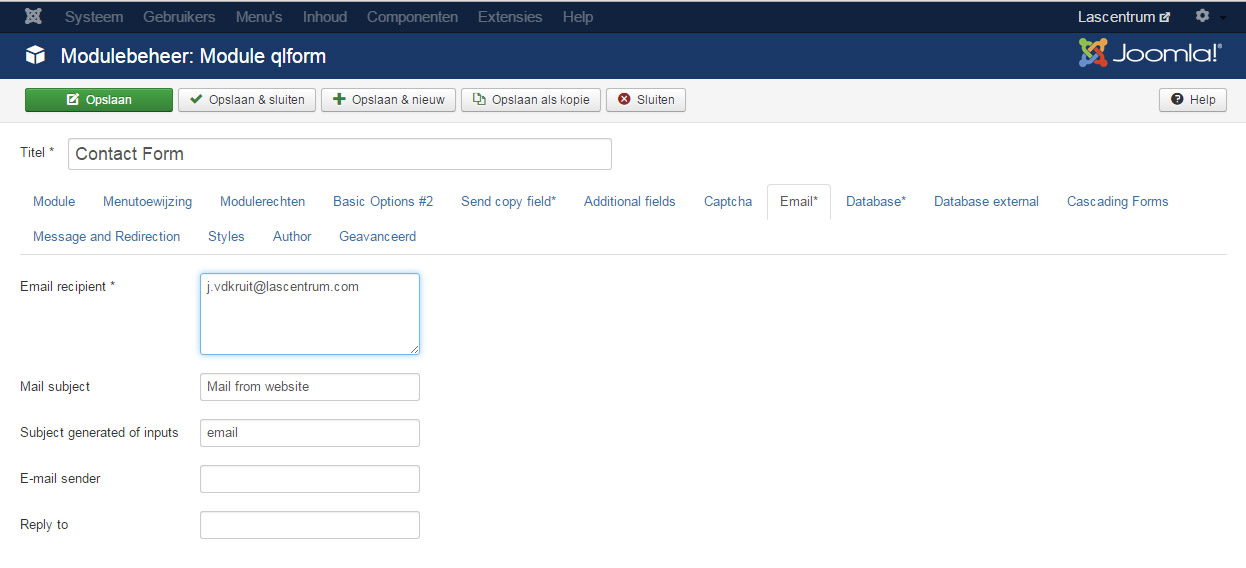Click the module cube icon beside the title
Image resolution: width=1246 pixels, height=568 pixels.
pyautogui.click(x=36, y=56)
